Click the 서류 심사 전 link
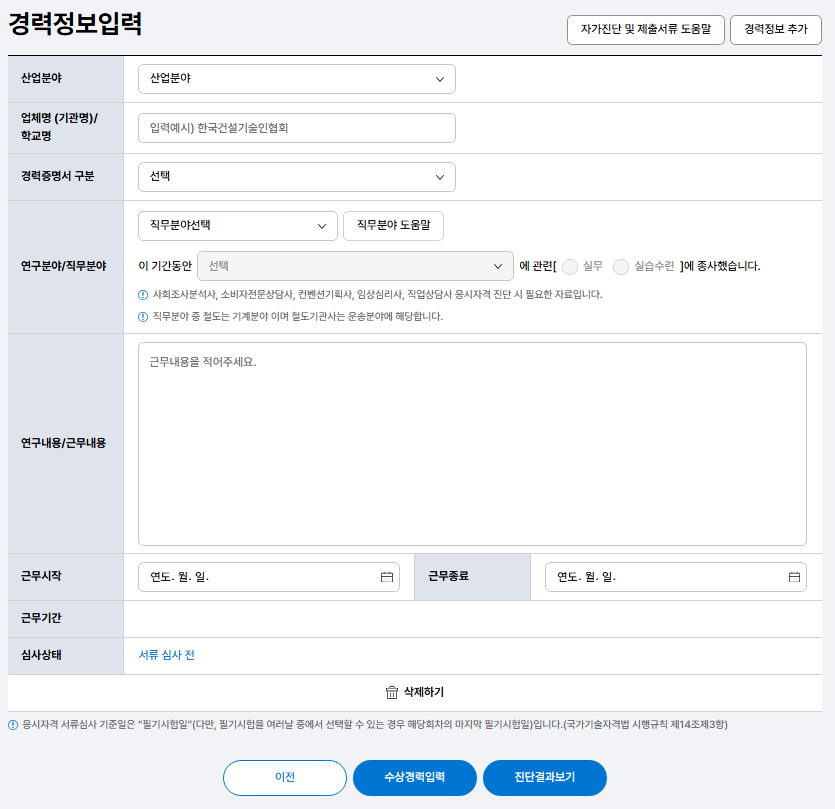The image size is (835, 809). coord(165,655)
